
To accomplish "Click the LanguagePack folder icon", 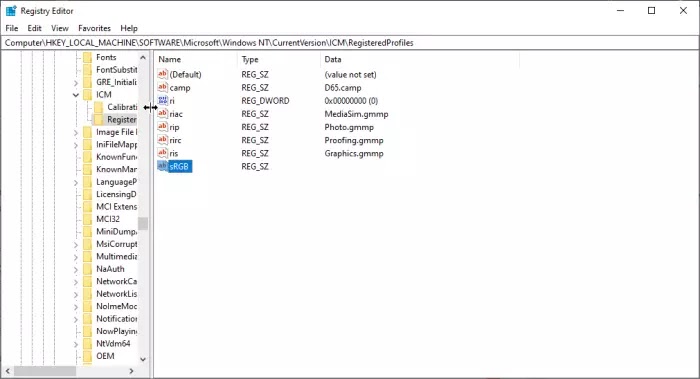I will pos(88,182).
